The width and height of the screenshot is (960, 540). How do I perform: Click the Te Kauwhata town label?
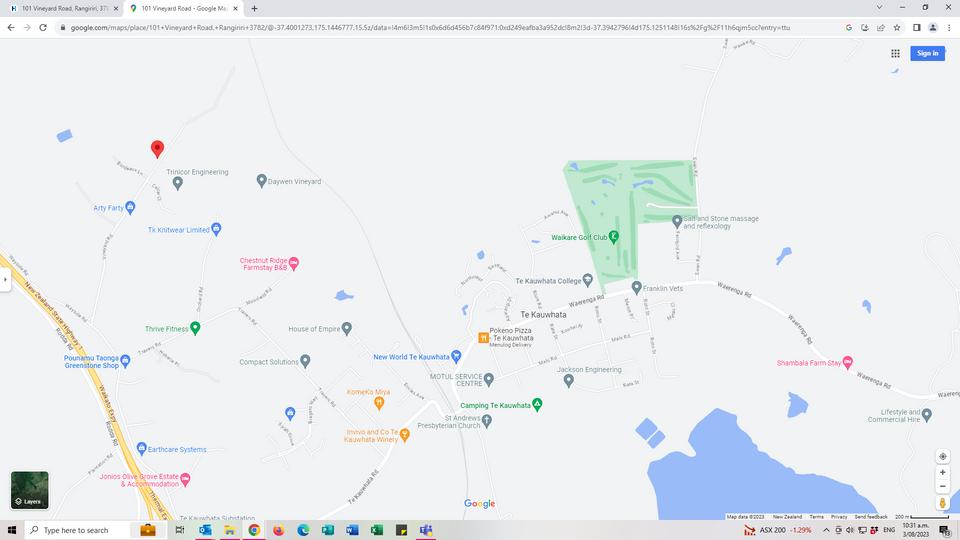click(x=543, y=314)
